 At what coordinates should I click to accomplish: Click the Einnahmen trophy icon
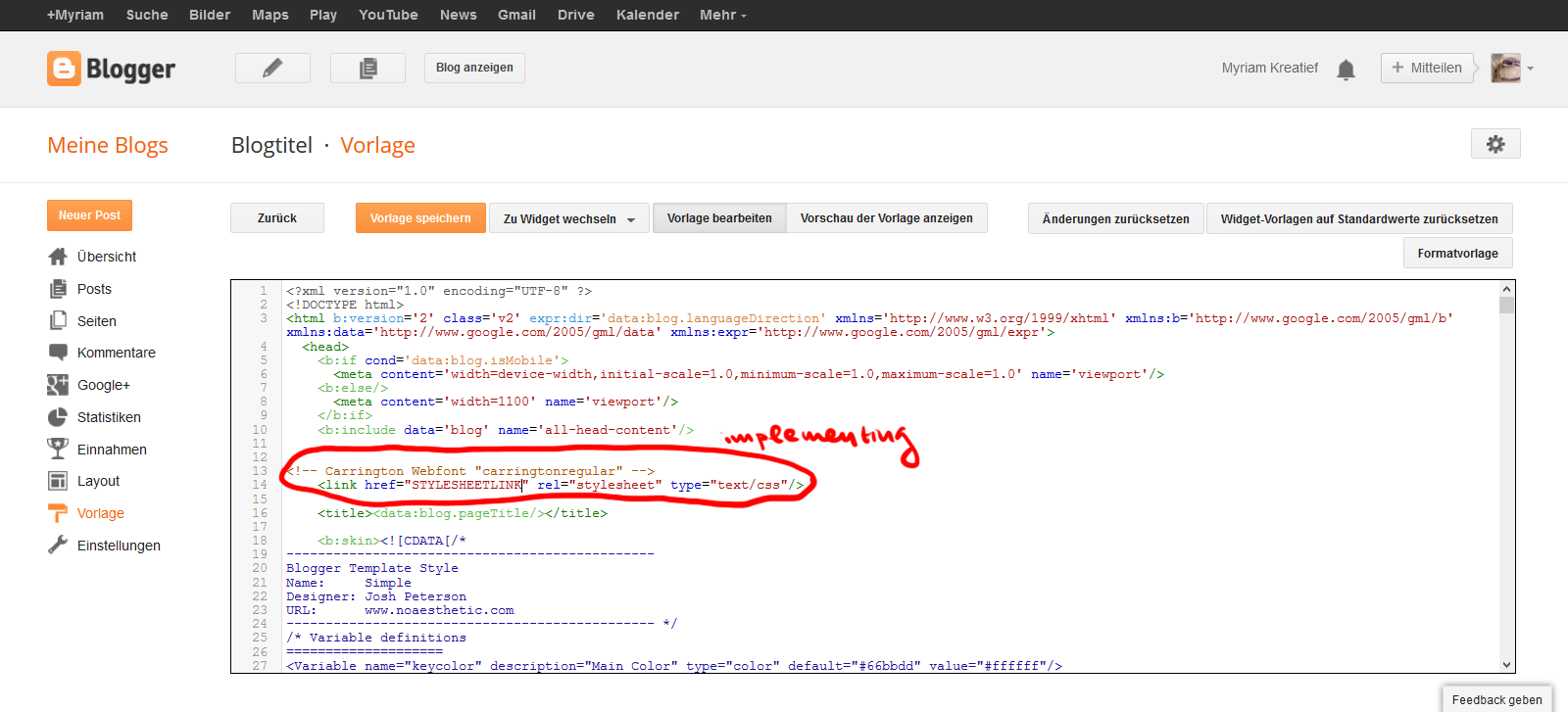pos(58,449)
